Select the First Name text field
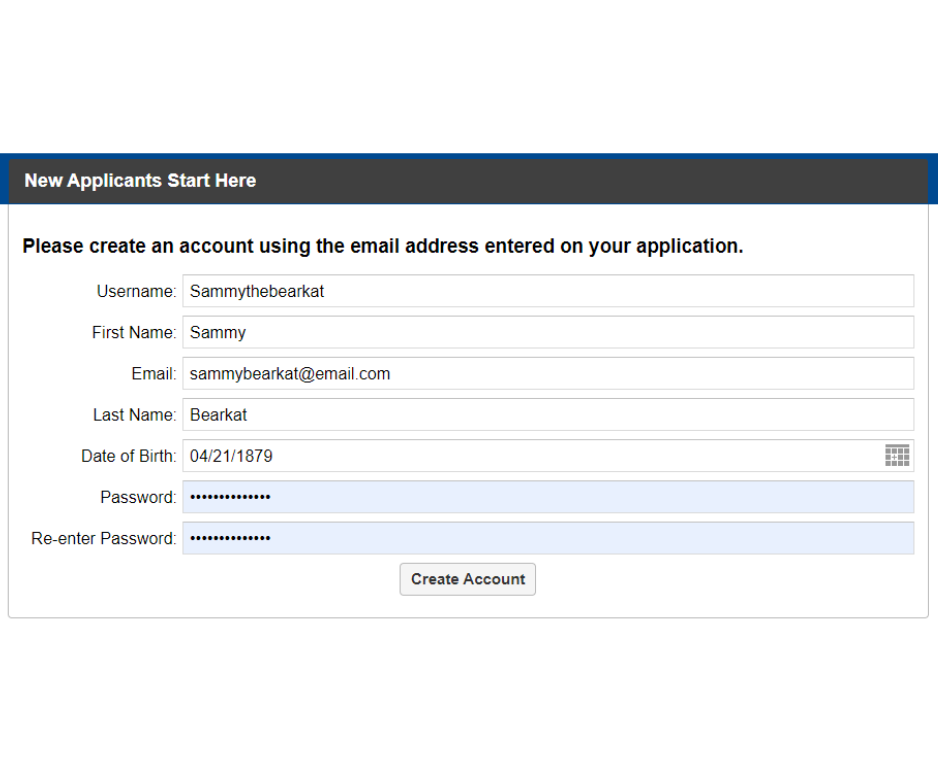 click(548, 332)
